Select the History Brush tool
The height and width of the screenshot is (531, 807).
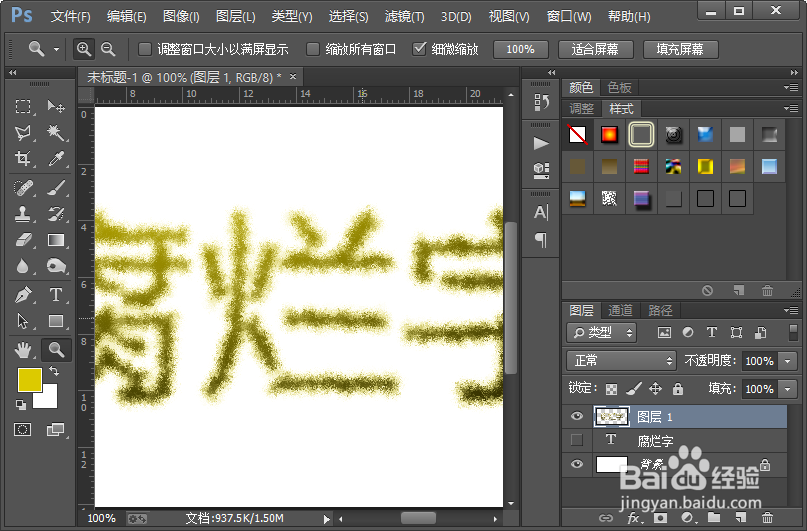[x=56, y=214]
